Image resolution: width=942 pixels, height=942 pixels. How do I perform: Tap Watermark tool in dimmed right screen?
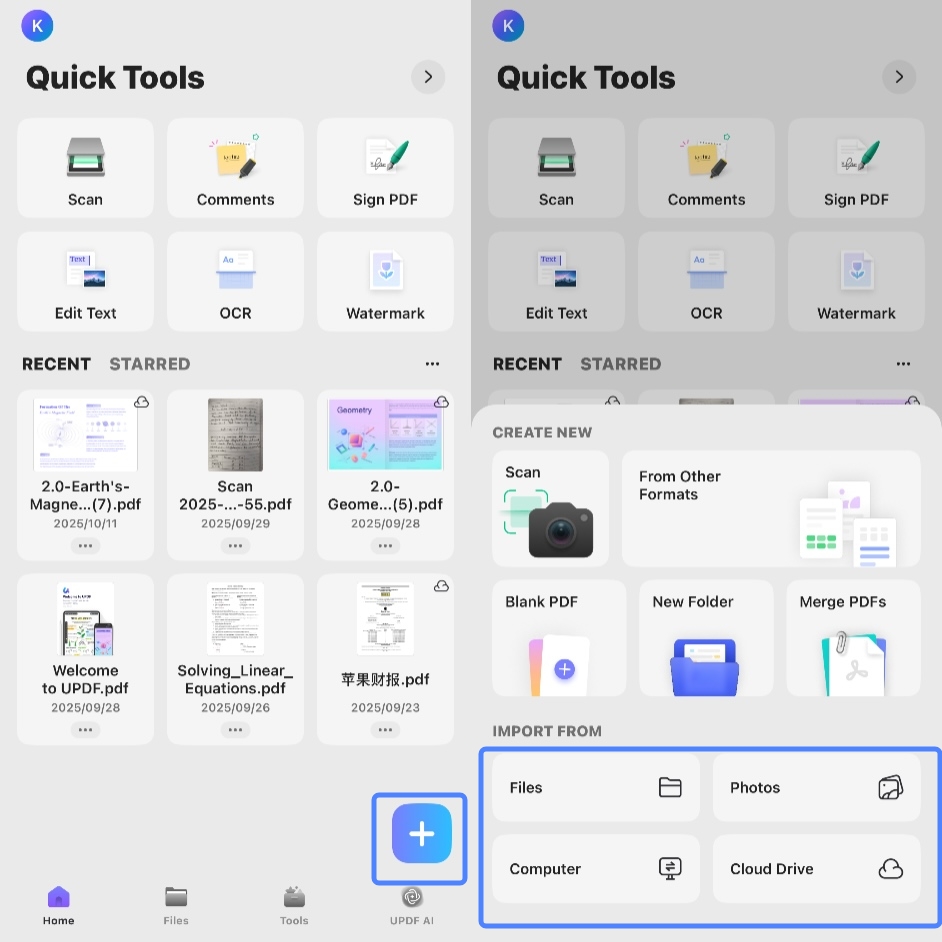(856, 282)
